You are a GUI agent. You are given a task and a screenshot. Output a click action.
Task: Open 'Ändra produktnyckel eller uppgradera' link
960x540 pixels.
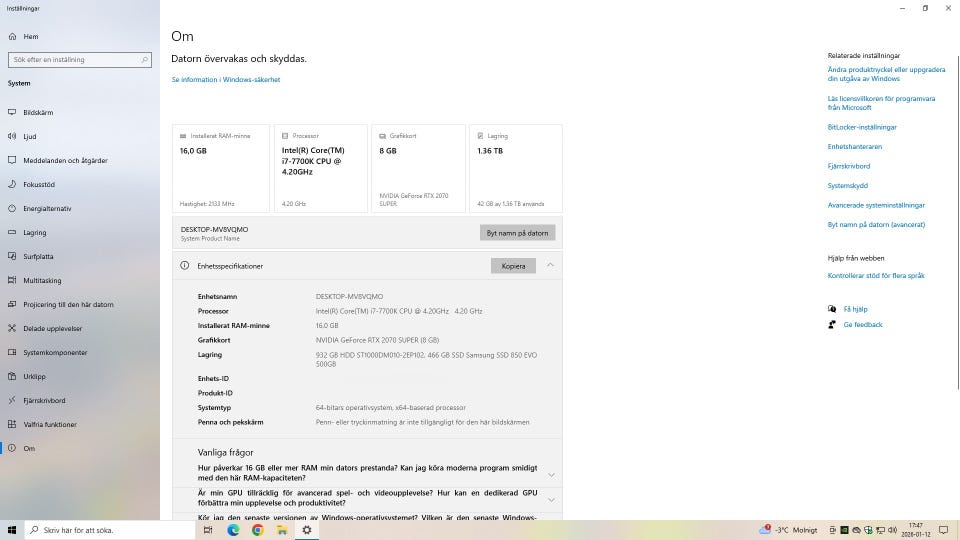tap(886, 74)
